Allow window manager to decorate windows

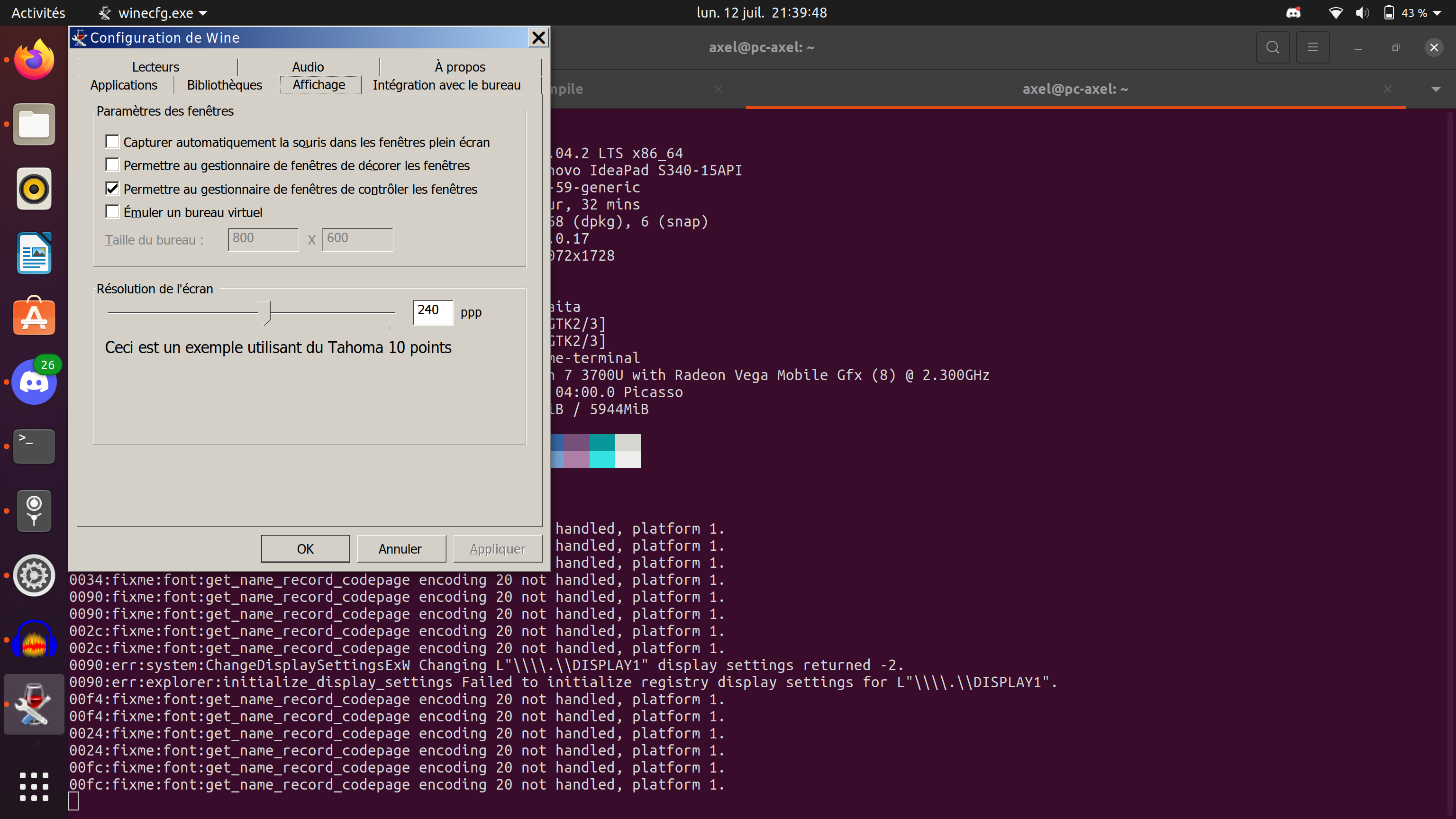[x=112, y=165]
